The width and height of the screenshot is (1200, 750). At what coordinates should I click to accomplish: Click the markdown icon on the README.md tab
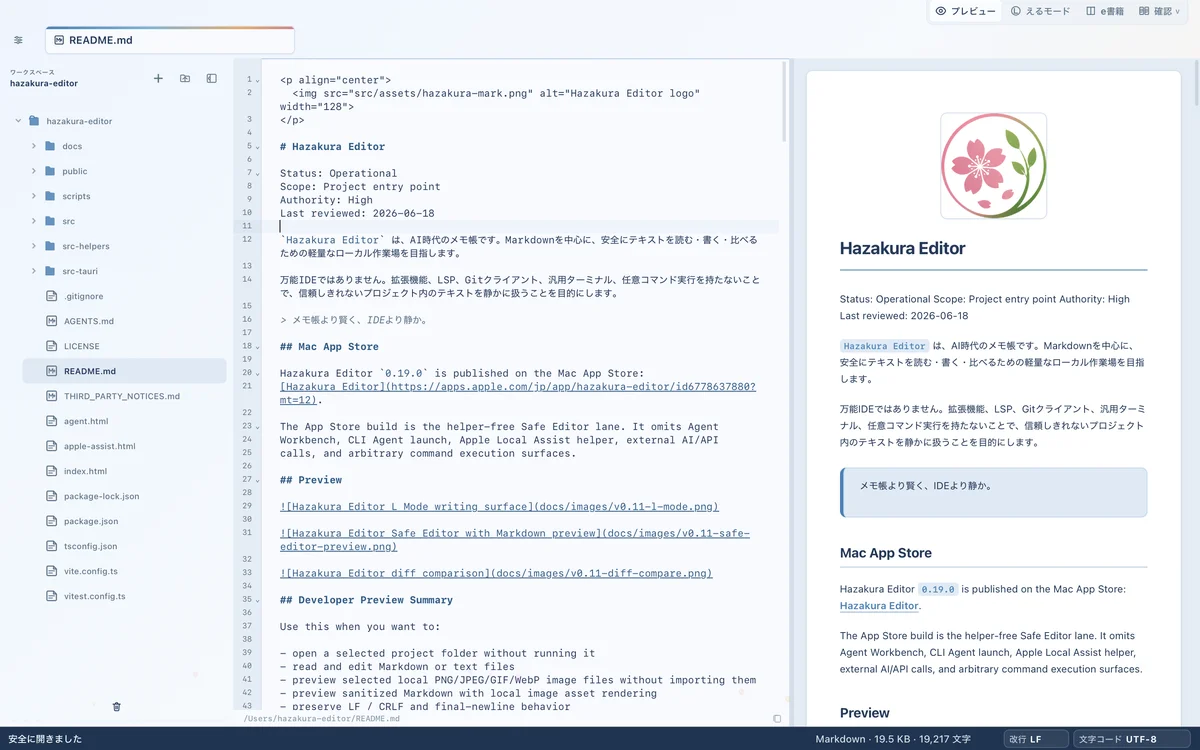coord(59,40)
